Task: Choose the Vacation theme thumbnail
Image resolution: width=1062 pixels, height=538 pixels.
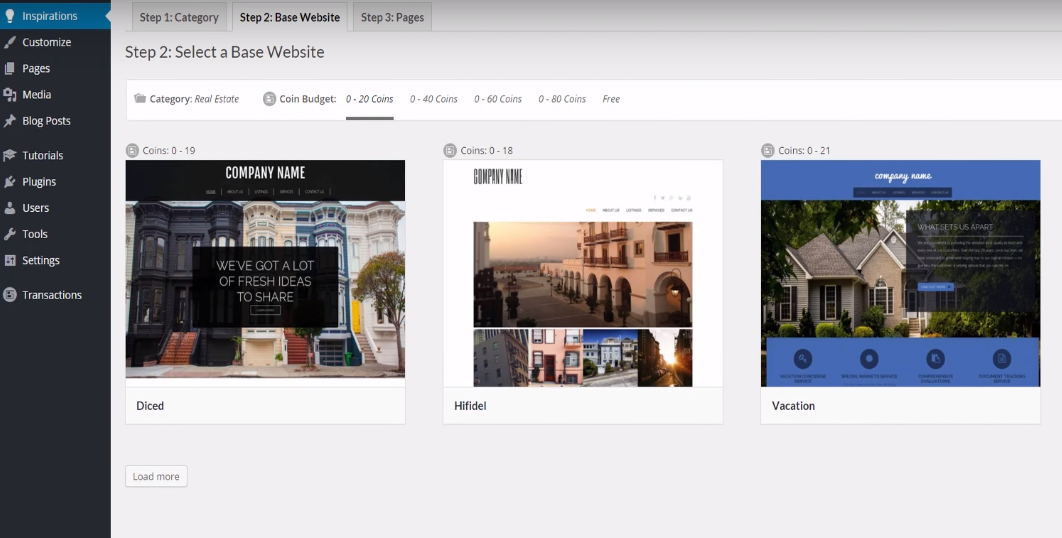Action: 900,272
